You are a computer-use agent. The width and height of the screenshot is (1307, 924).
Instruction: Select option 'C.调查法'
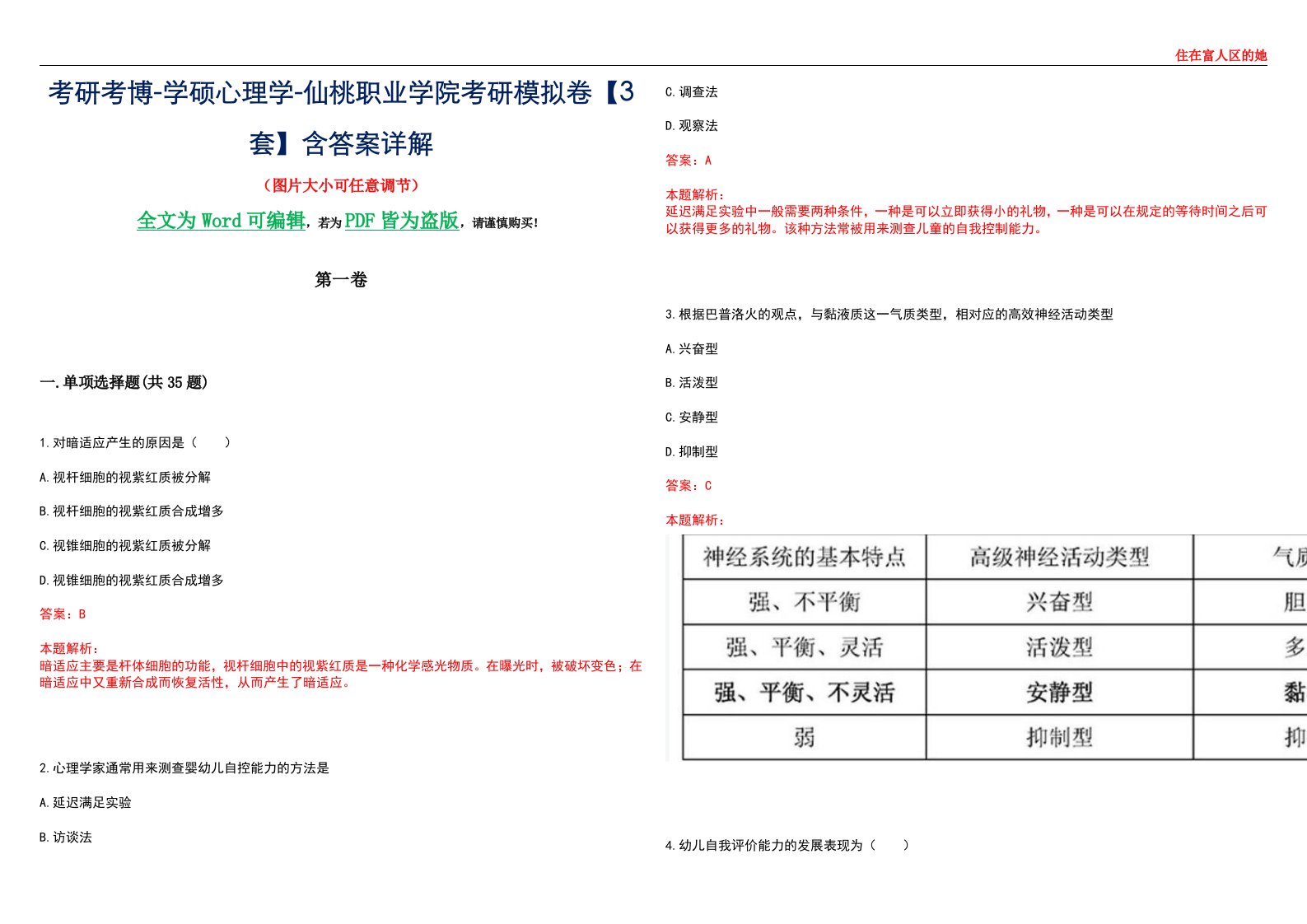(x=692, y=92)
